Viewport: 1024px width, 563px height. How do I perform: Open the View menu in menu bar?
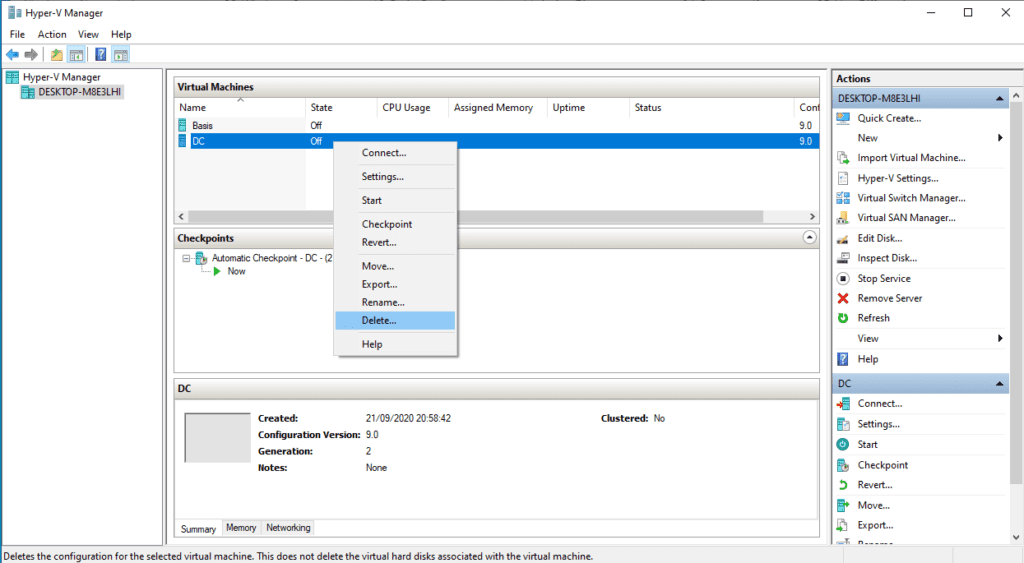pos(88,35)
